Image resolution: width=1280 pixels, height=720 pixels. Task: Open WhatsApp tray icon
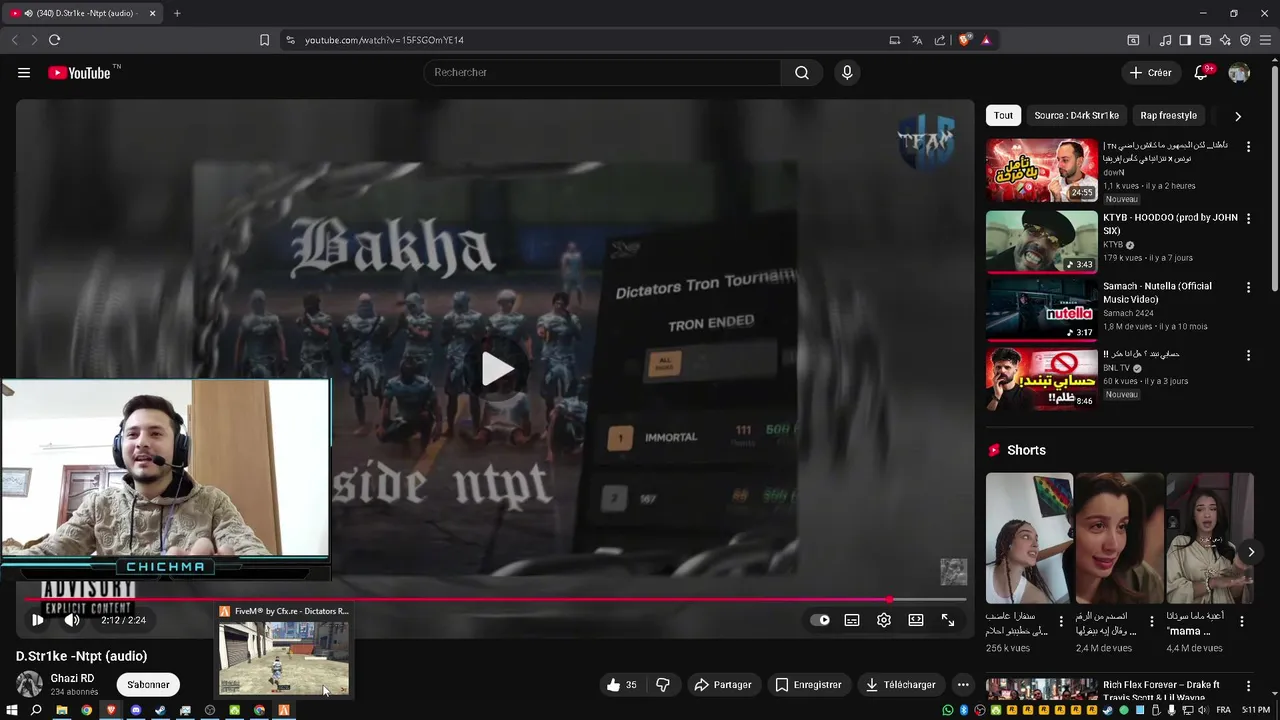[948, 710]
